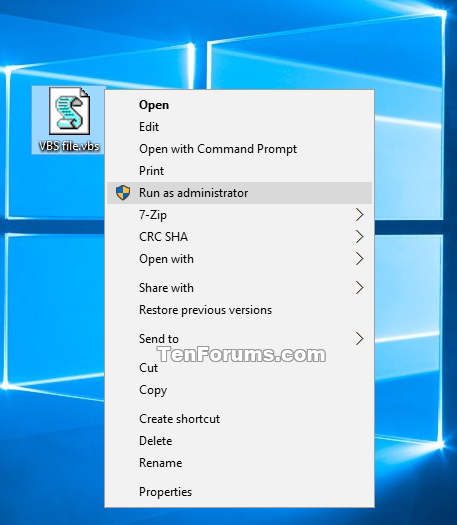Select Edit from the context menu
The image size is (457, 525).
pos(239,127)
